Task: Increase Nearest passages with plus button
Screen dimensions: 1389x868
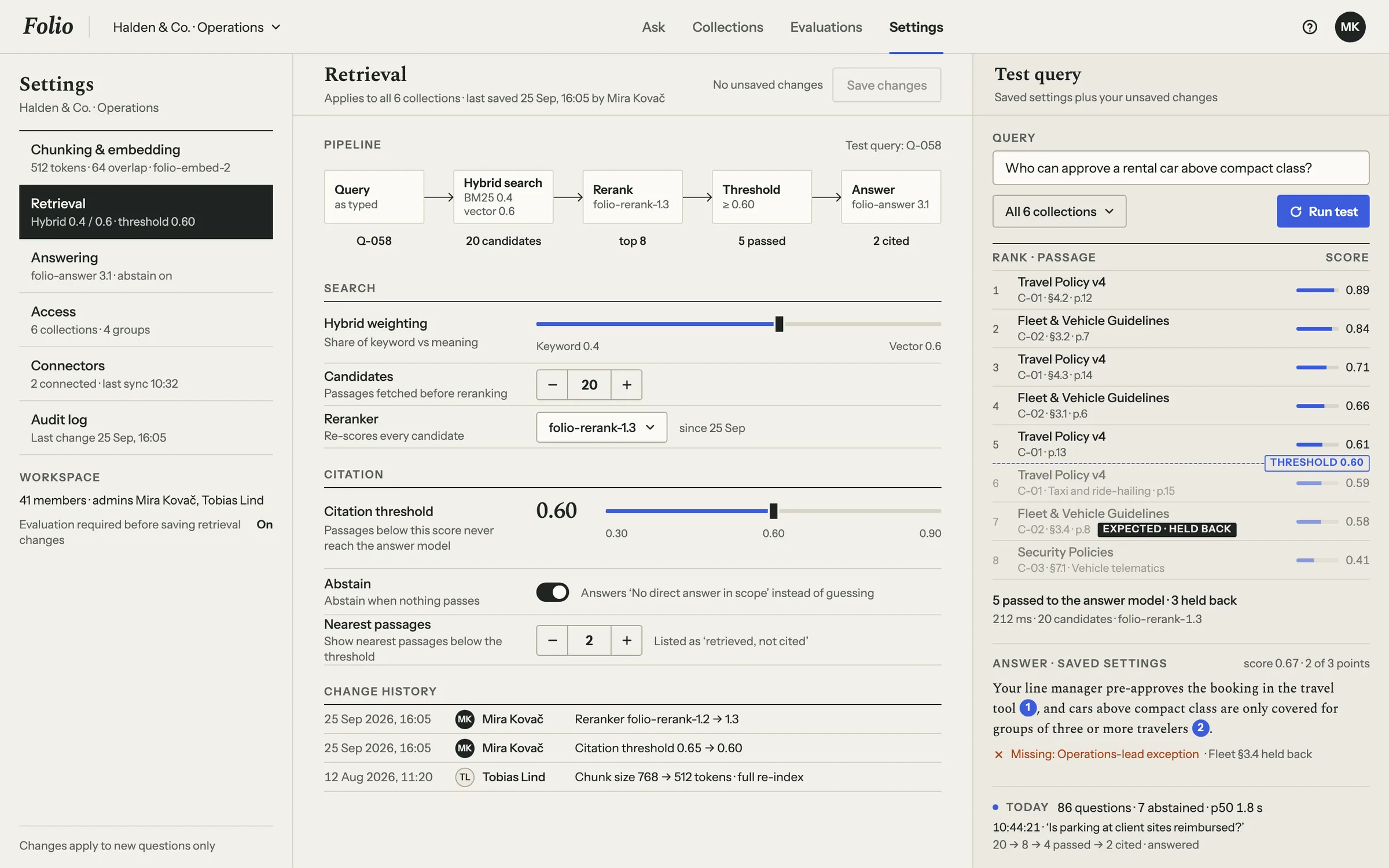Action: 627,640
